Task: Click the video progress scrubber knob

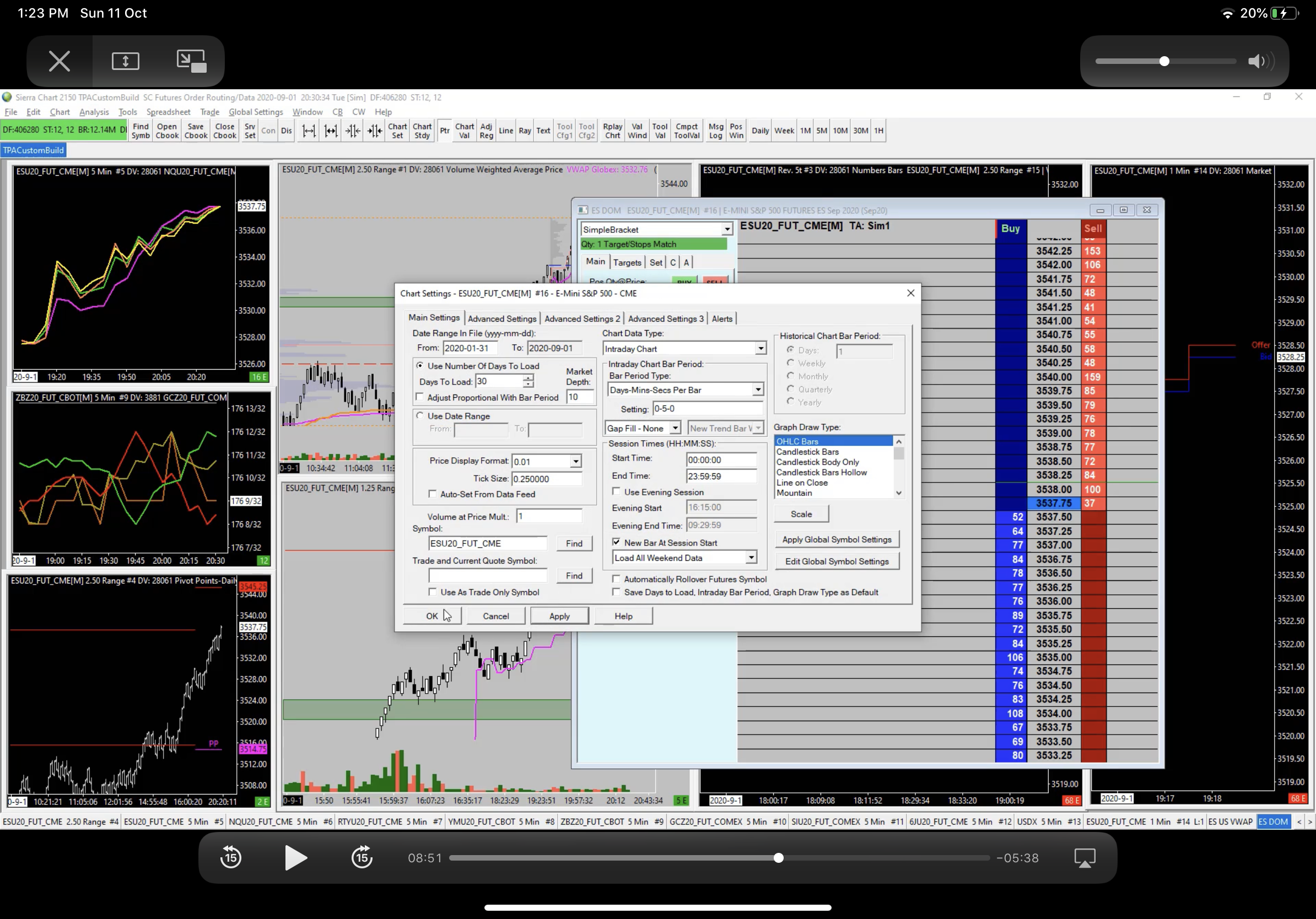Action: click(x=778, y=858)
